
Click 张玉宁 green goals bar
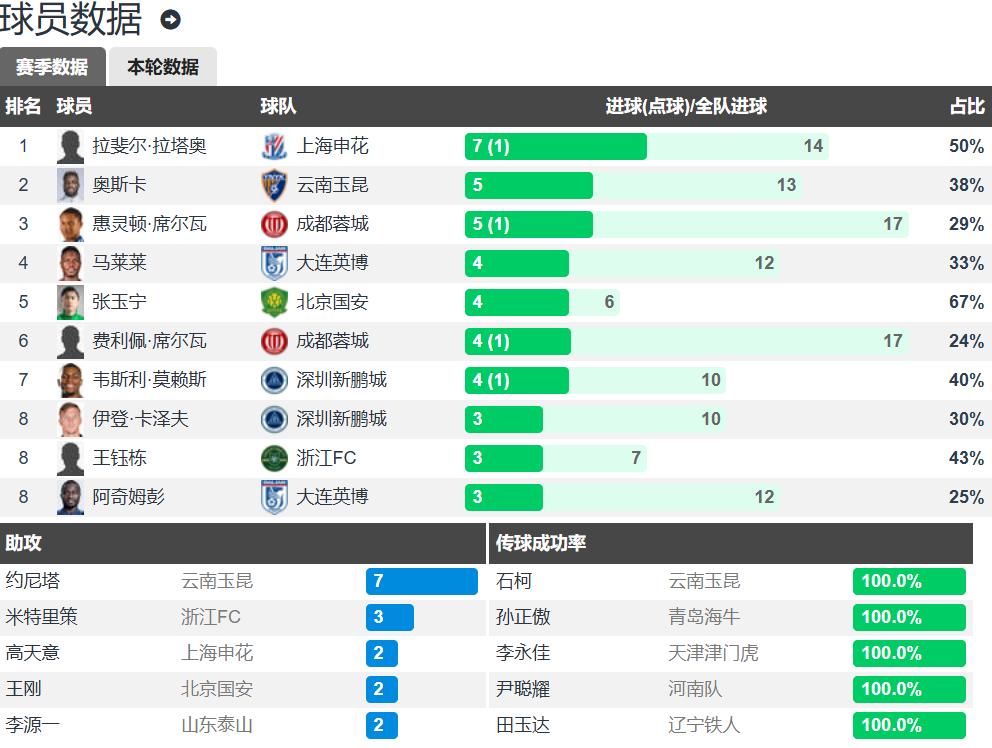pyautogui.click(x=516, y=303)
